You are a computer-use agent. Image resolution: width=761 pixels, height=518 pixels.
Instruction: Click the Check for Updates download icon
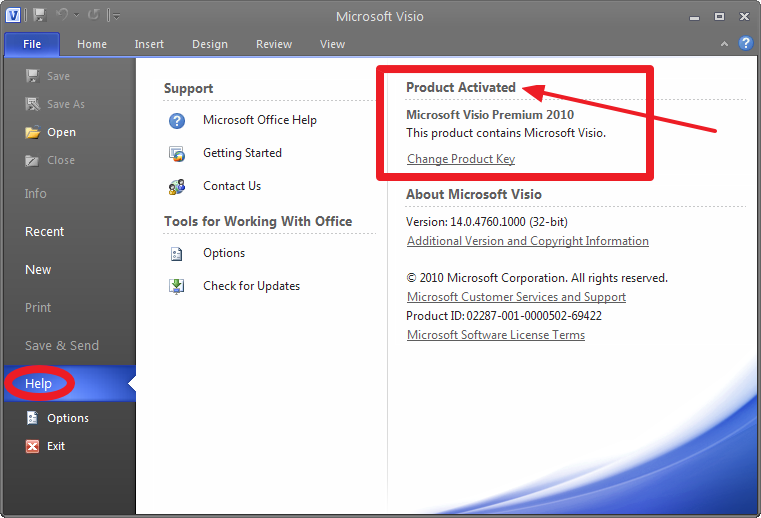tap(177, 286)
